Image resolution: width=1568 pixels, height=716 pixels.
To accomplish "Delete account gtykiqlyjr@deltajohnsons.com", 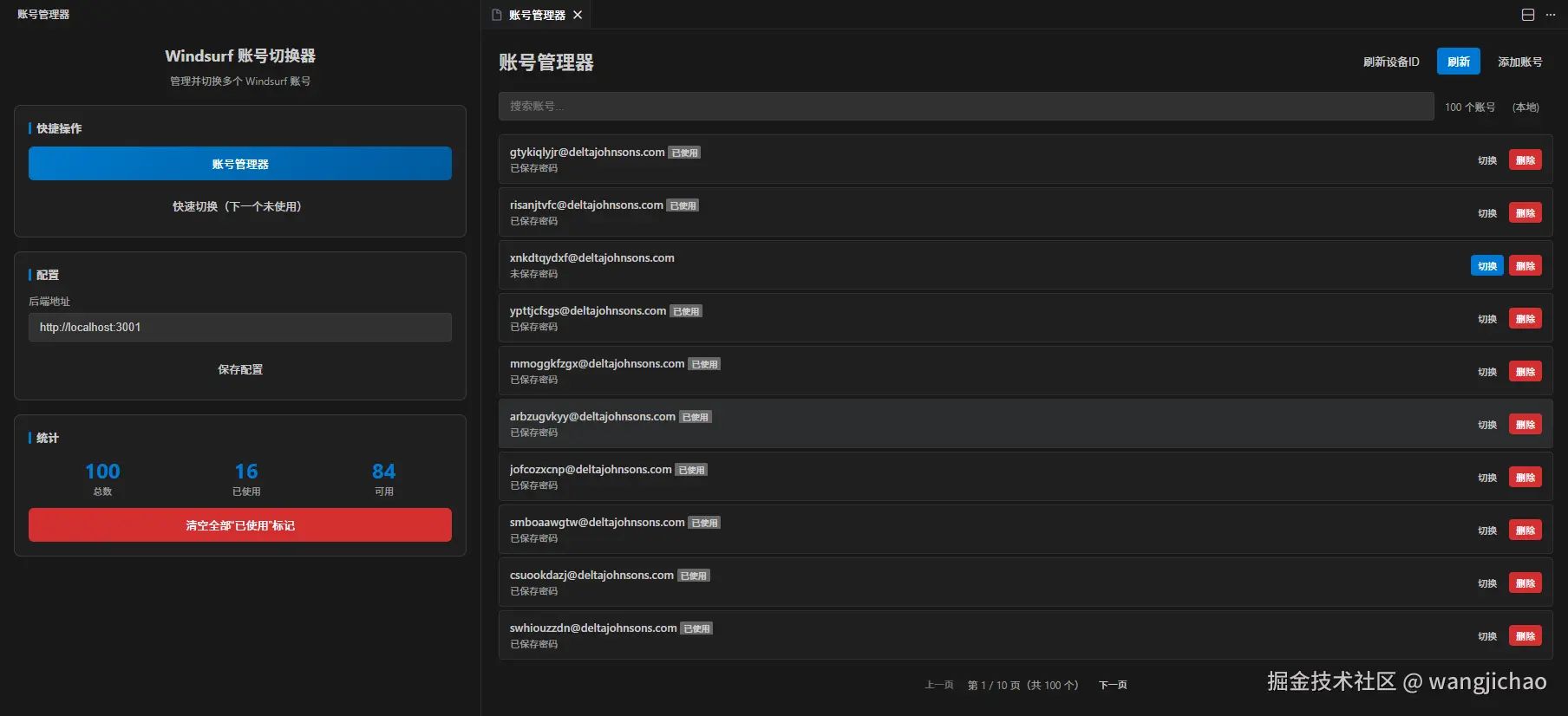I will pyautogui.click(x=1526, y=160).
